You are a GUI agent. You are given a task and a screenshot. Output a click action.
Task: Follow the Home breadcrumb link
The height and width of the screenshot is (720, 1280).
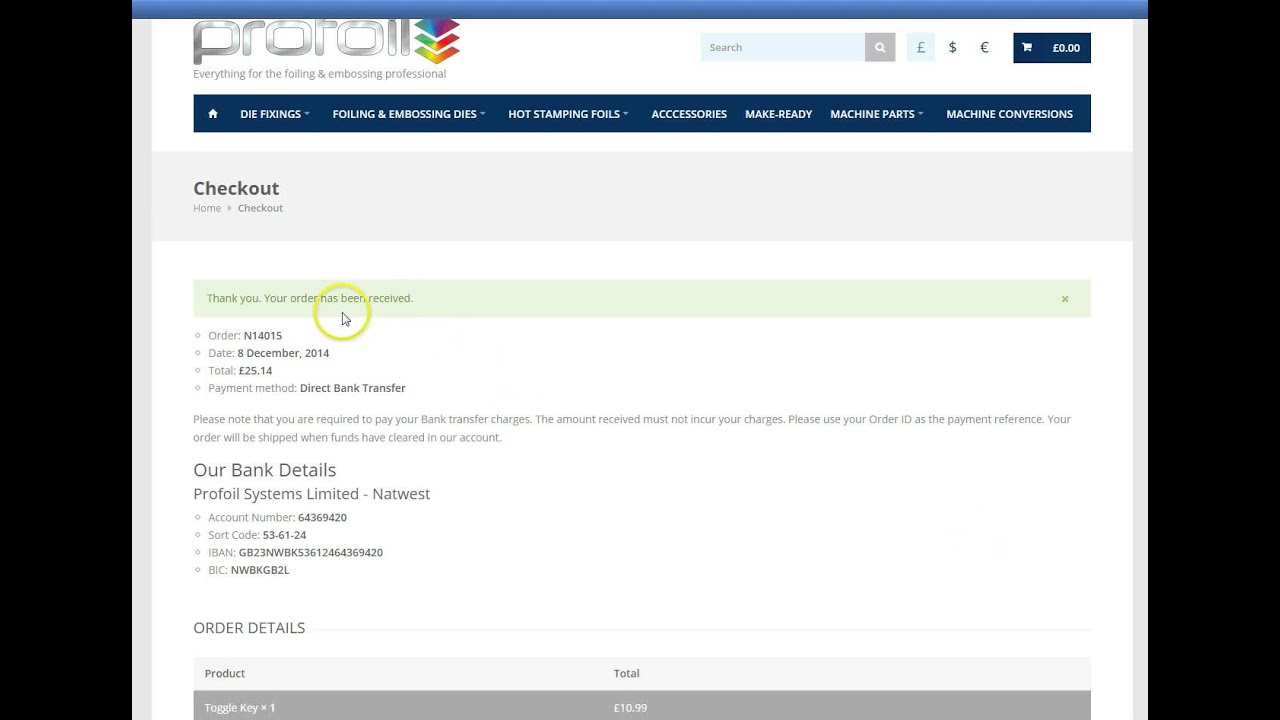207,208
